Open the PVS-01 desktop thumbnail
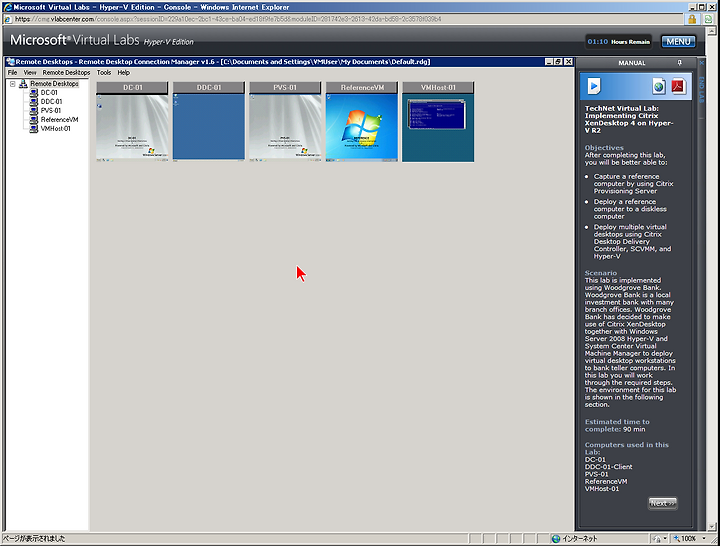This screenshot has width=720, height=546. 285,128
